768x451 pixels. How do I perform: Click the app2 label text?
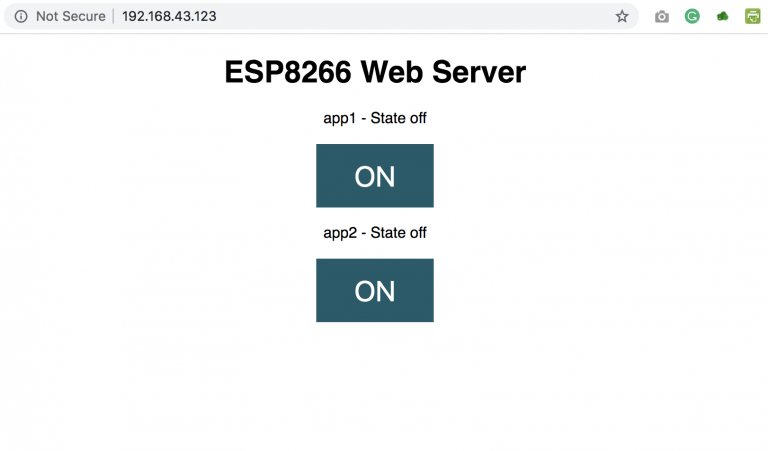pyautogui.click(x=340, y=233)
